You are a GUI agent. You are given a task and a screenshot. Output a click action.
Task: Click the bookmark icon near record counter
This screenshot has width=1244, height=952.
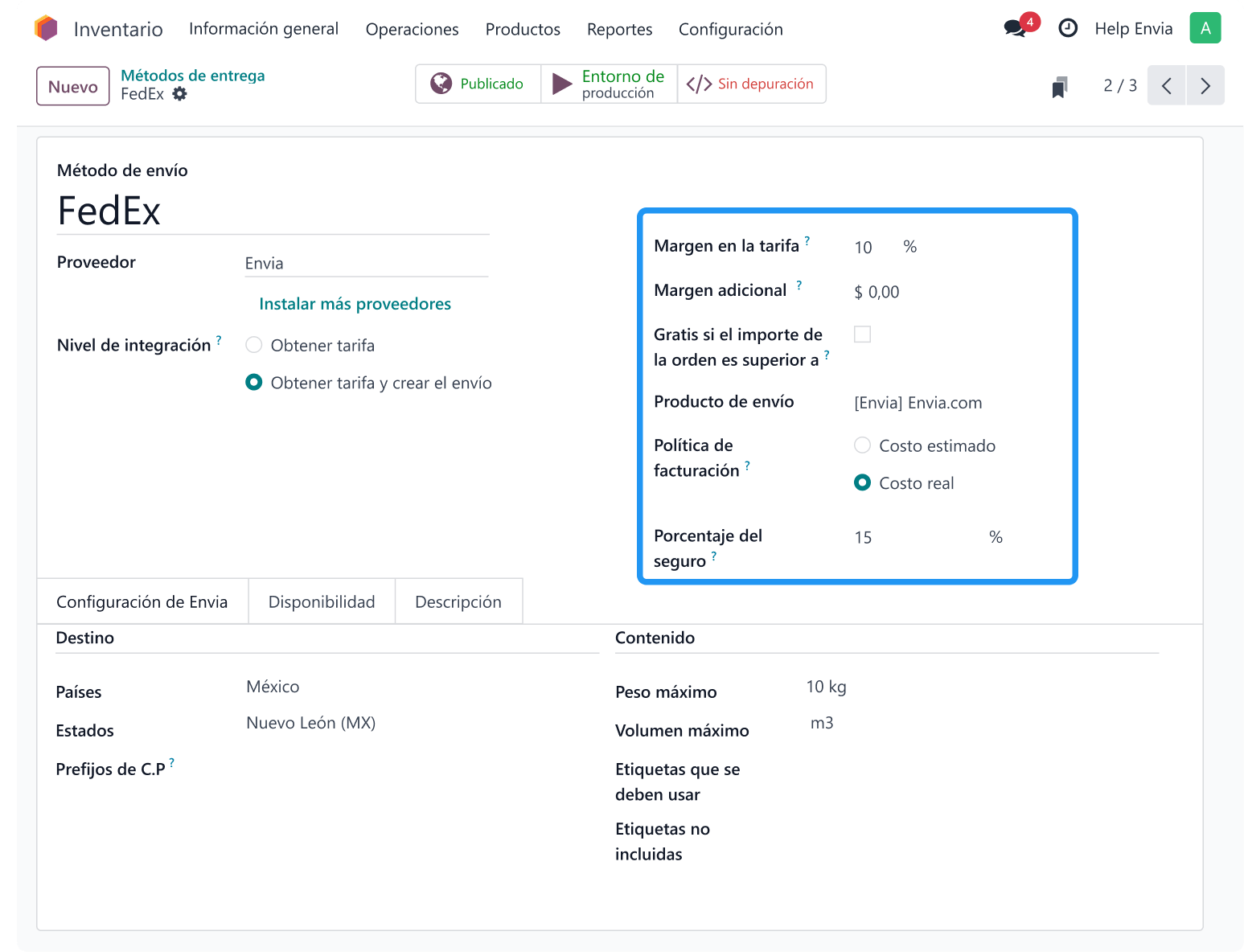(x=1060, y=87)
